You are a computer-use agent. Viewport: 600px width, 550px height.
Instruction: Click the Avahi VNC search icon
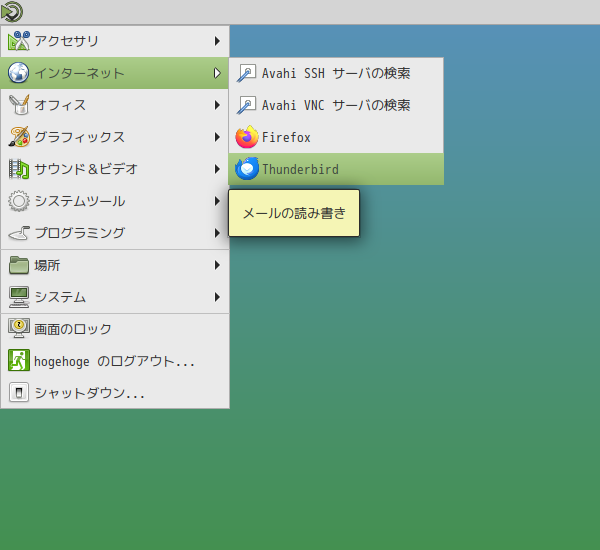pos(246,105)
